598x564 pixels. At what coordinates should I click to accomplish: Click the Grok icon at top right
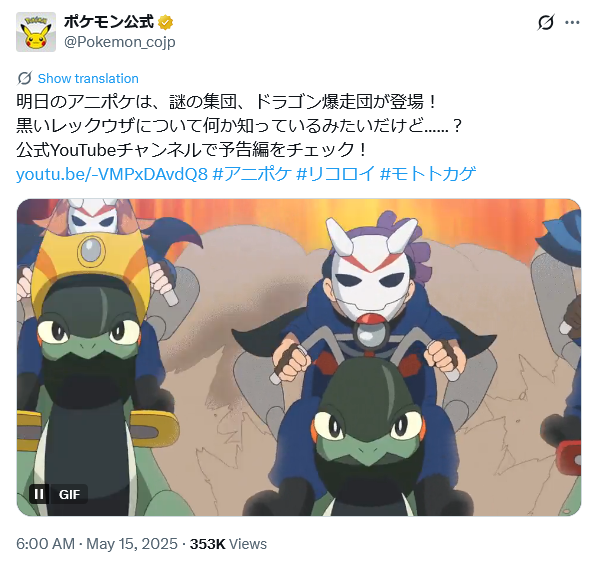(x=546, y=22)
